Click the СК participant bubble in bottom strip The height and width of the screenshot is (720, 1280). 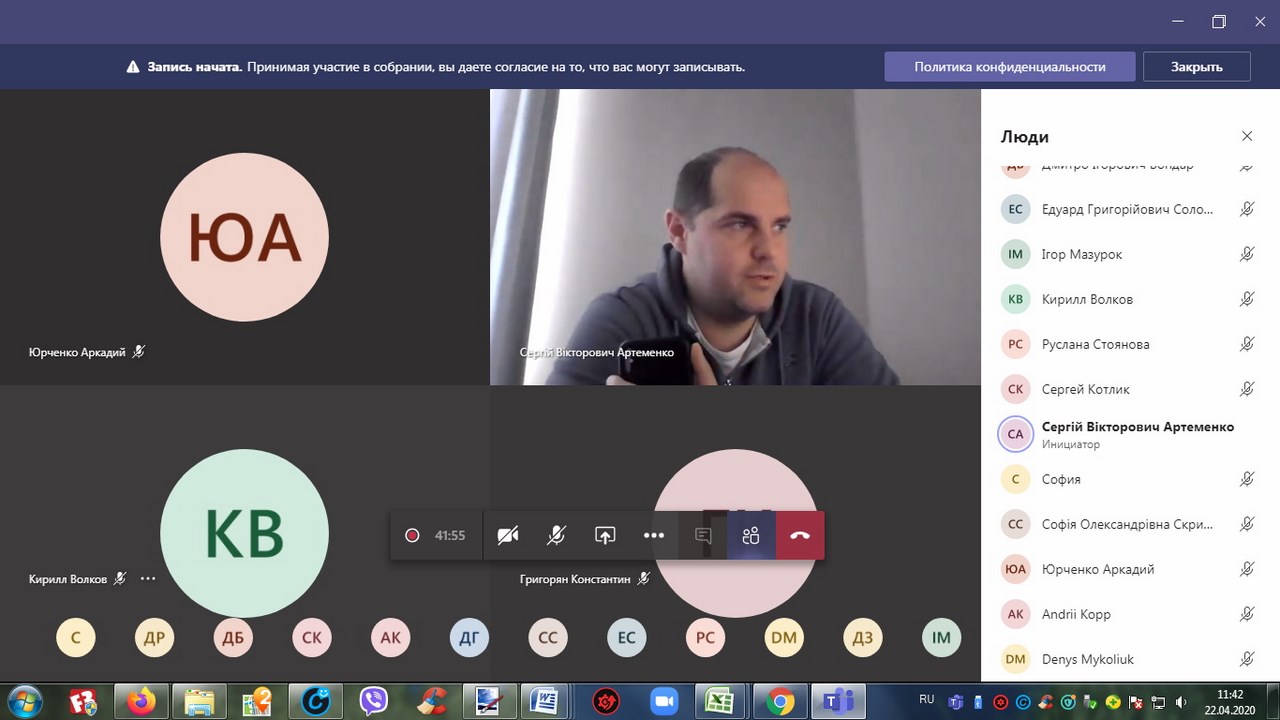coord(312,637)
